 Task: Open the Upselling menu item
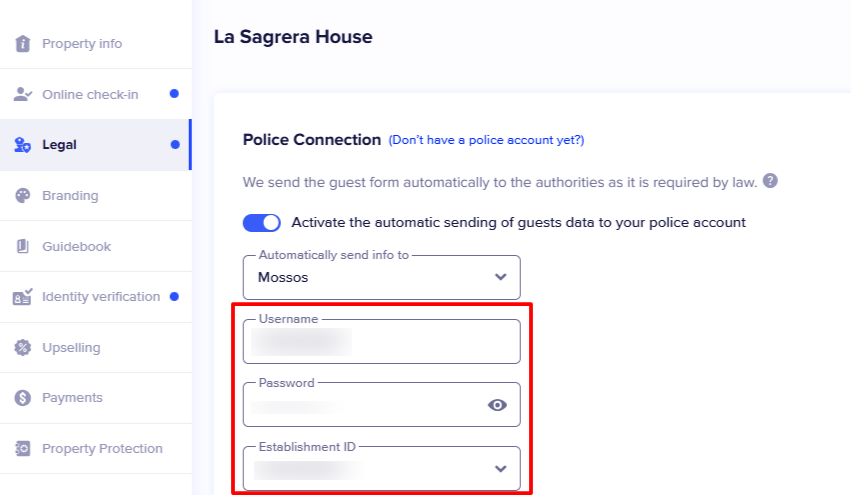point(96,347)
